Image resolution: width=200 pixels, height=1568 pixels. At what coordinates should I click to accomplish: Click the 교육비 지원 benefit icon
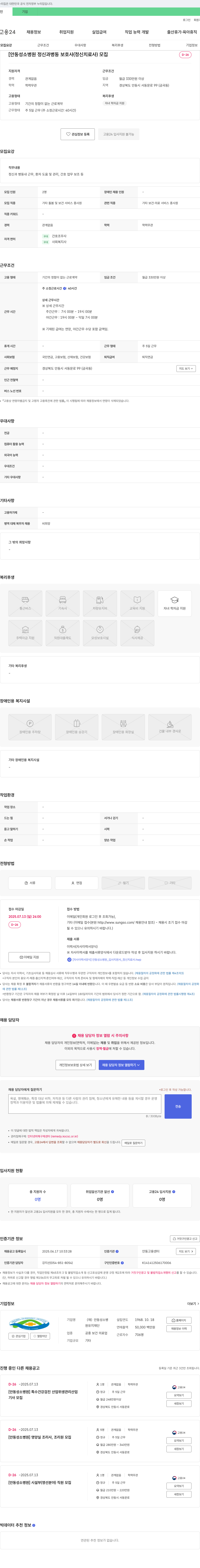(137, 603)
